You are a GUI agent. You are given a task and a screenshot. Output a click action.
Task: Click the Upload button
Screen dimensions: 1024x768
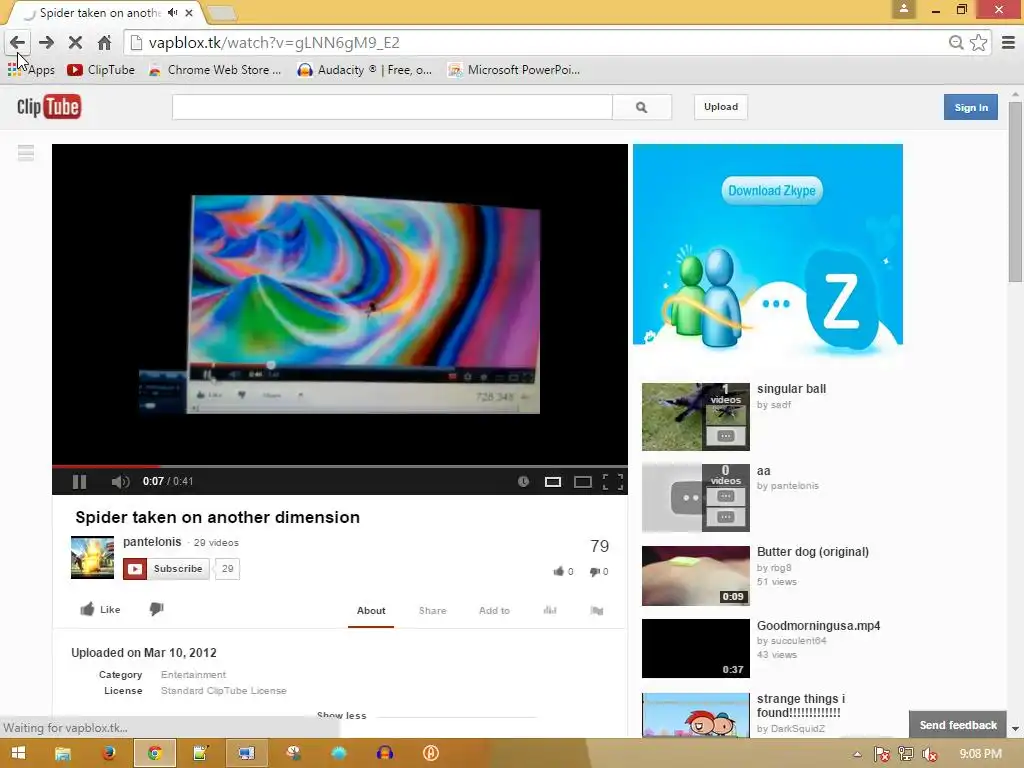click(x=721, y=107)
